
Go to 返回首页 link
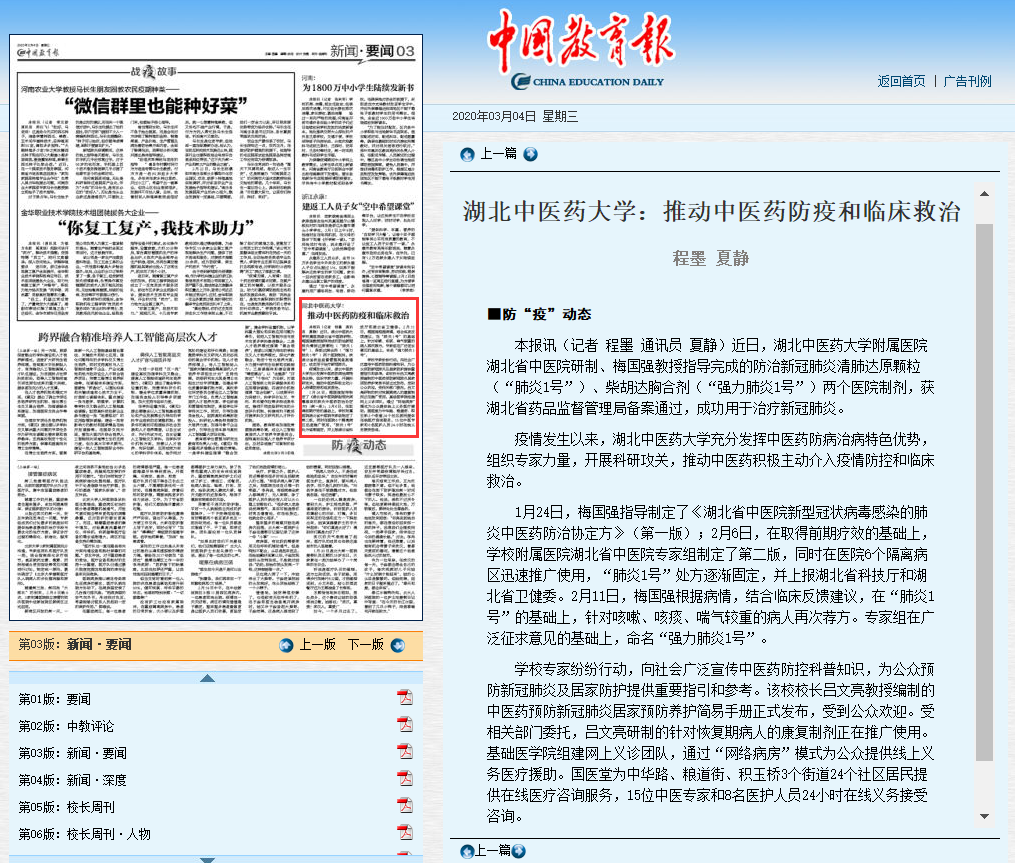[901, 81]
